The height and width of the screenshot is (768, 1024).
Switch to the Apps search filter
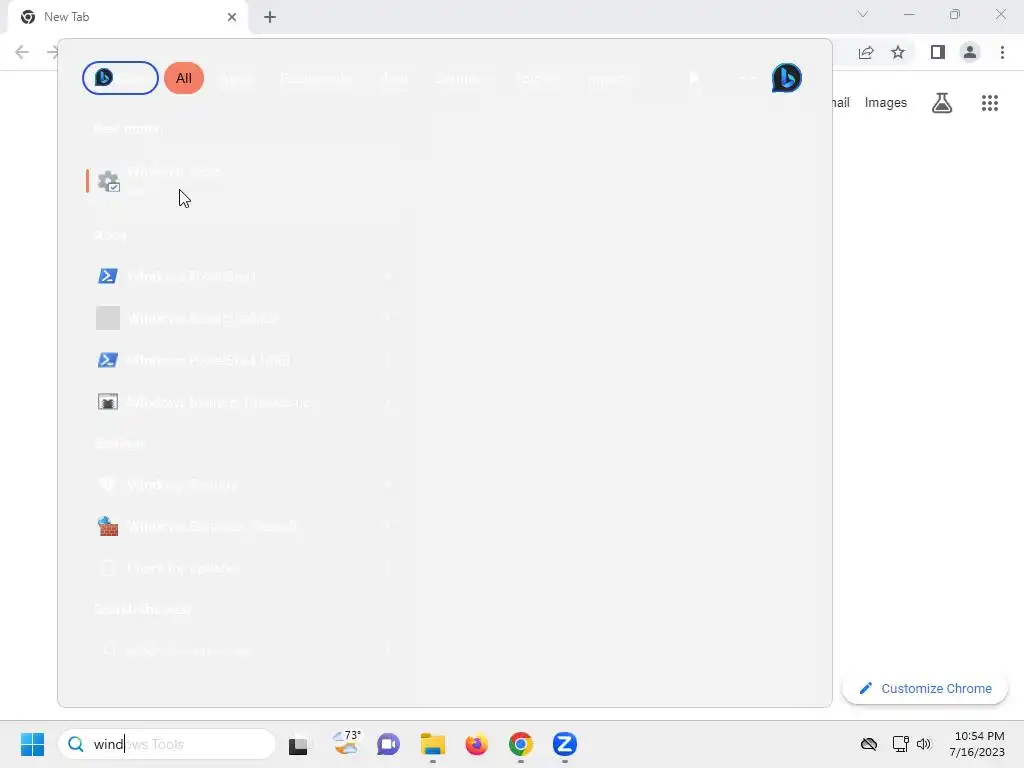236,80
